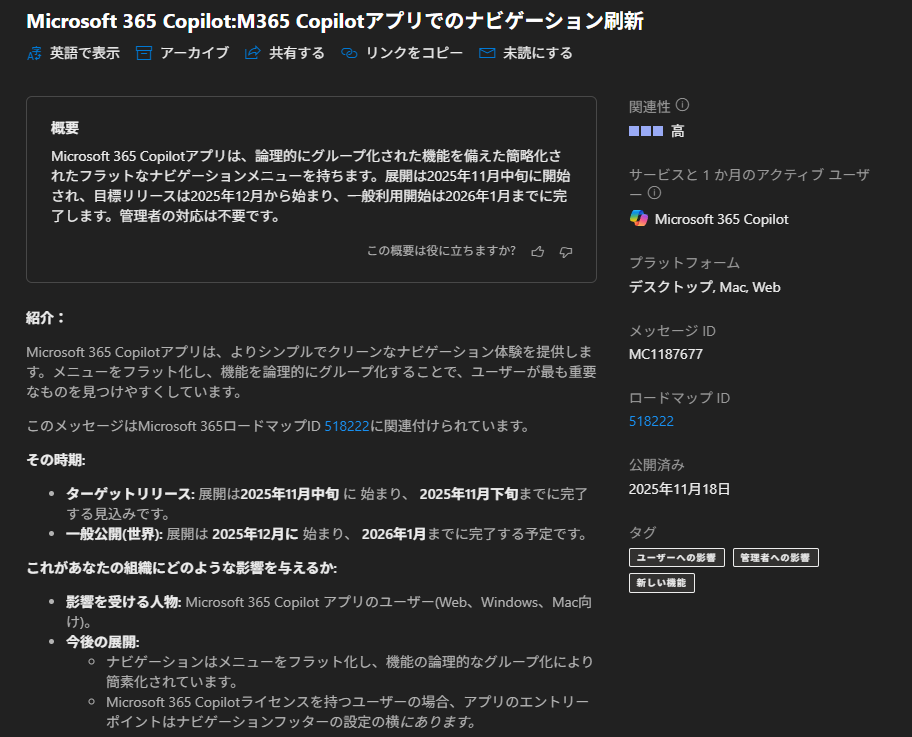
Task: Click info icon beside active users heading
Action: pyautogui.click(x=655, y=192)
